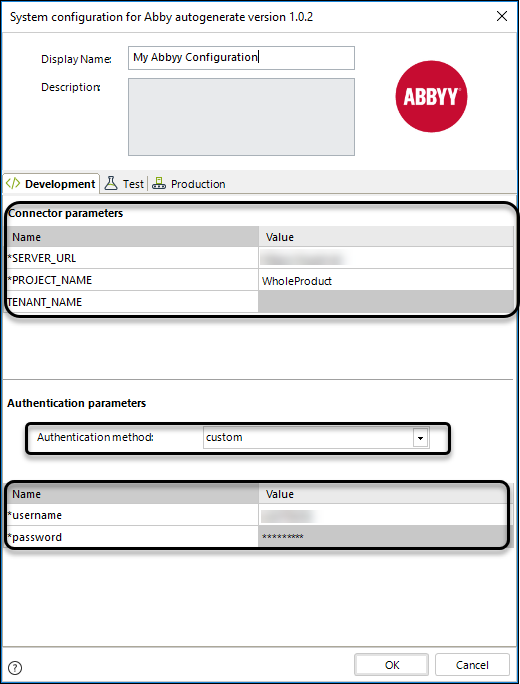Select the *username name cell

click(x=133, y=515)
